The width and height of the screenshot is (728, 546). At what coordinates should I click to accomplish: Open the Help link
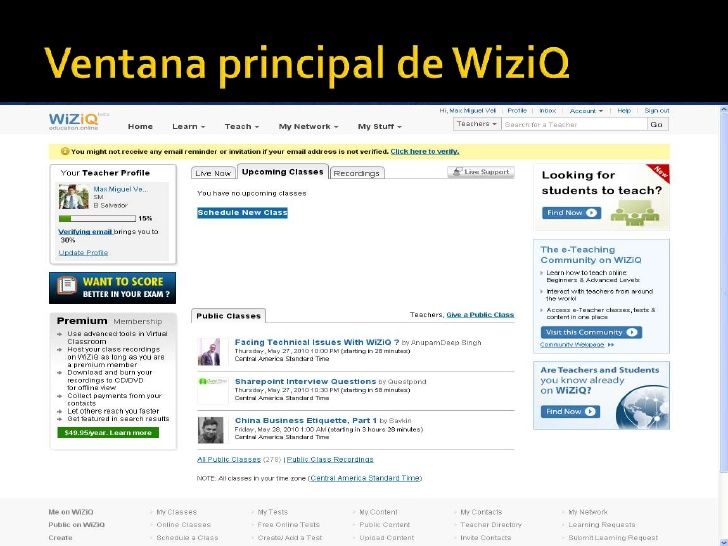[624, 110]
